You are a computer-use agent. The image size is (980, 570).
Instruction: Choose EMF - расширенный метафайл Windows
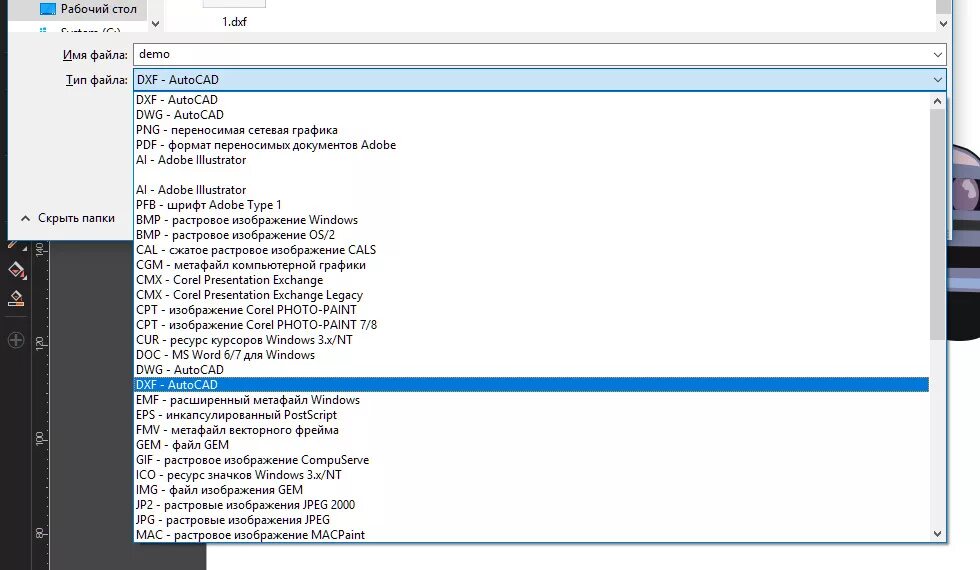point(531,400)
